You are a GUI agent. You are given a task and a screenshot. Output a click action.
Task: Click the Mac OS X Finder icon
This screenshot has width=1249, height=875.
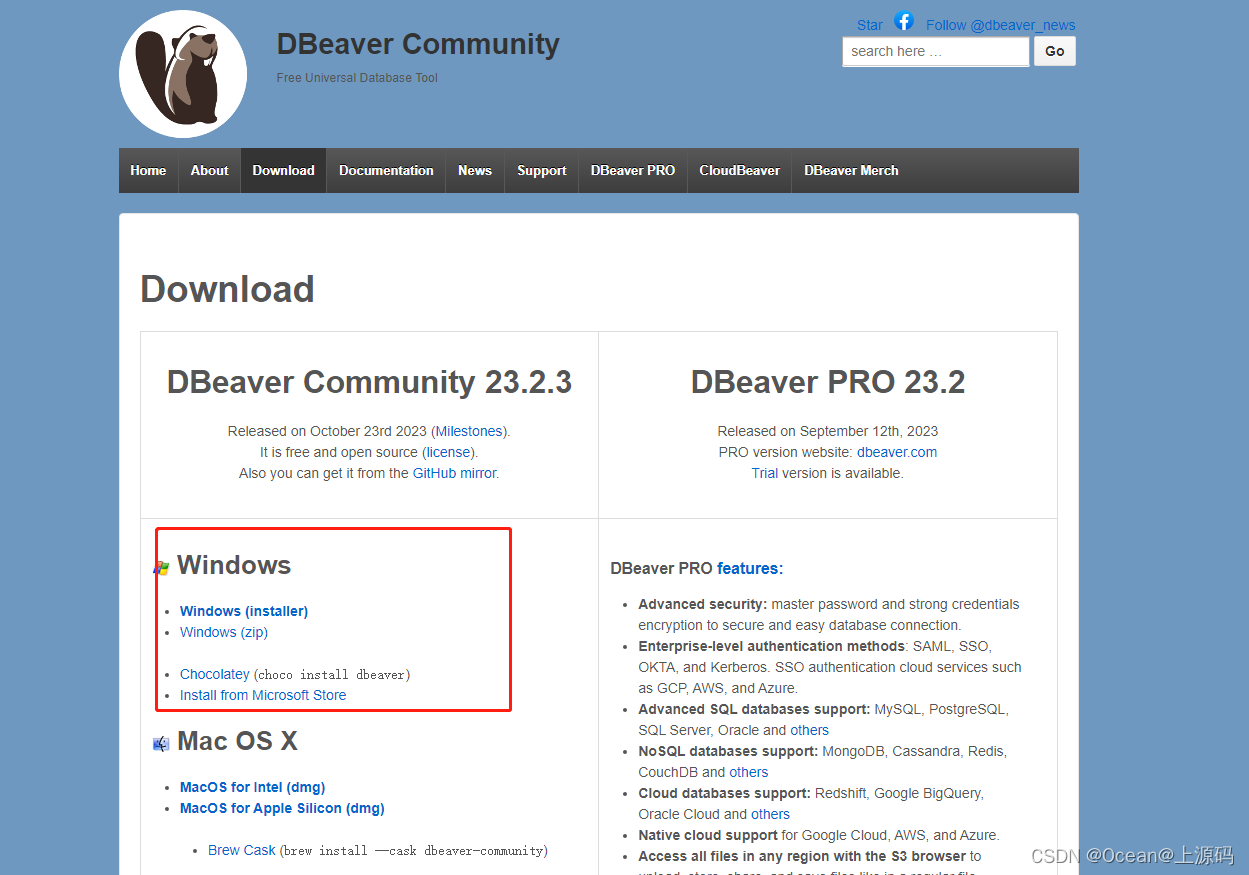161,744
